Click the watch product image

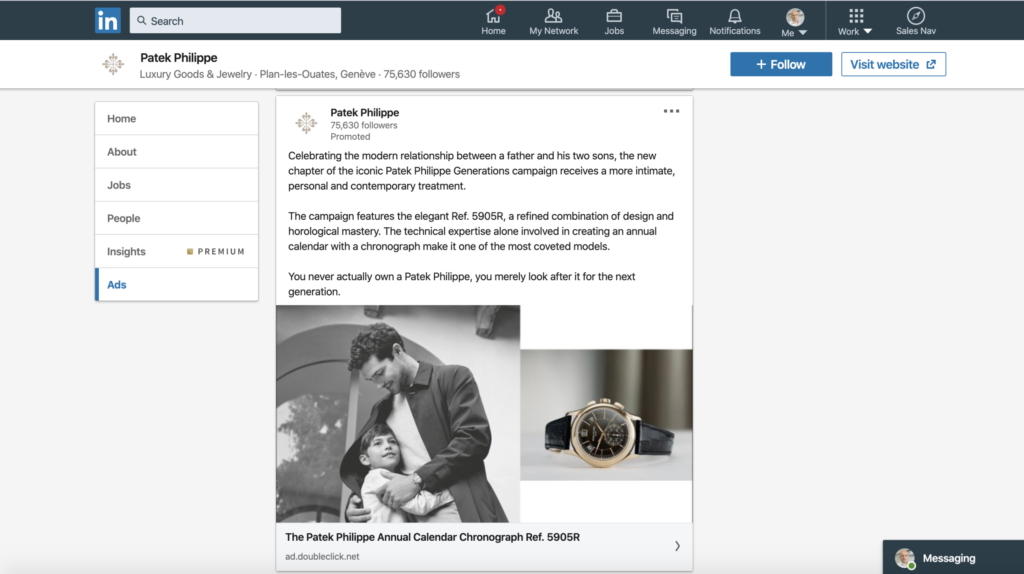606,415
